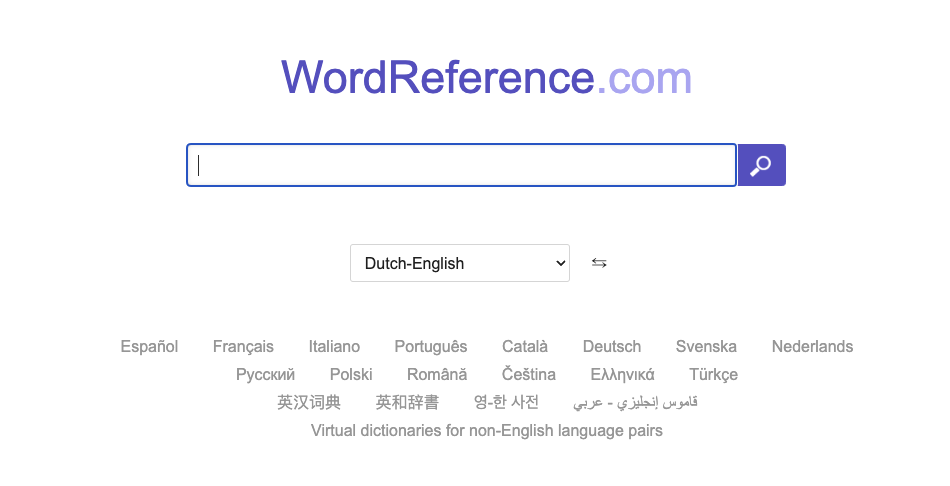Open the Korean 영-한 사전 link
The height and width of the screenshot is (486, 950).
(x=507, y=402)
